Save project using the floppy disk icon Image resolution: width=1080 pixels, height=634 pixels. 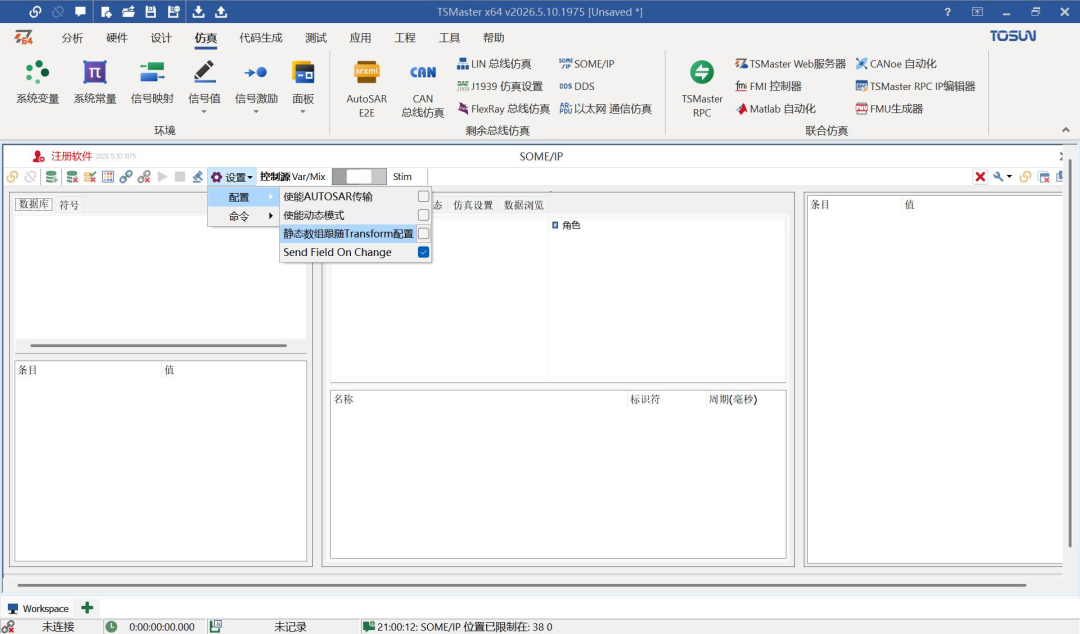pyautogui.click(x=150, y=12)
